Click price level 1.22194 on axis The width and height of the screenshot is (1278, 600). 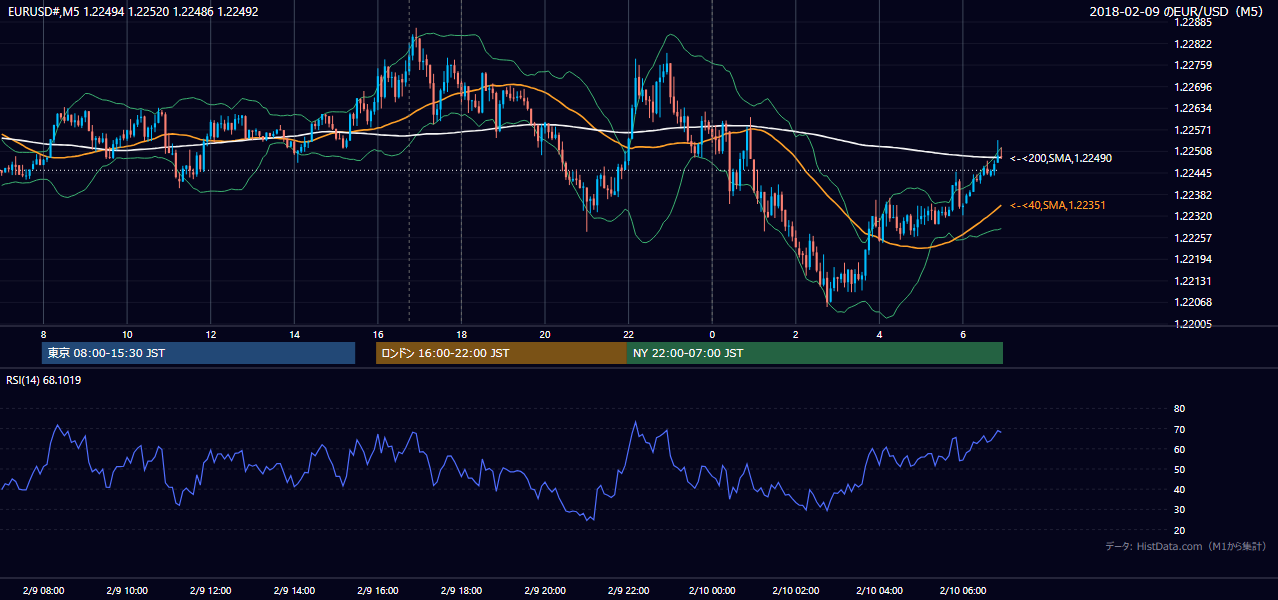click(x=1193, y=259)
